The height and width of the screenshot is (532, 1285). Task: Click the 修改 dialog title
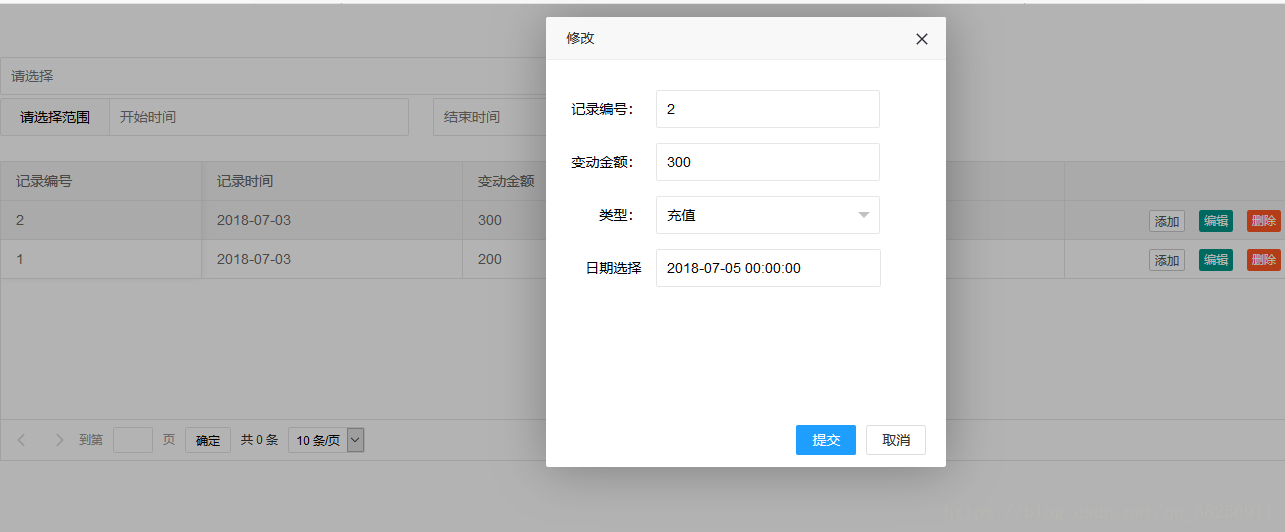click(x=580, y=38)
